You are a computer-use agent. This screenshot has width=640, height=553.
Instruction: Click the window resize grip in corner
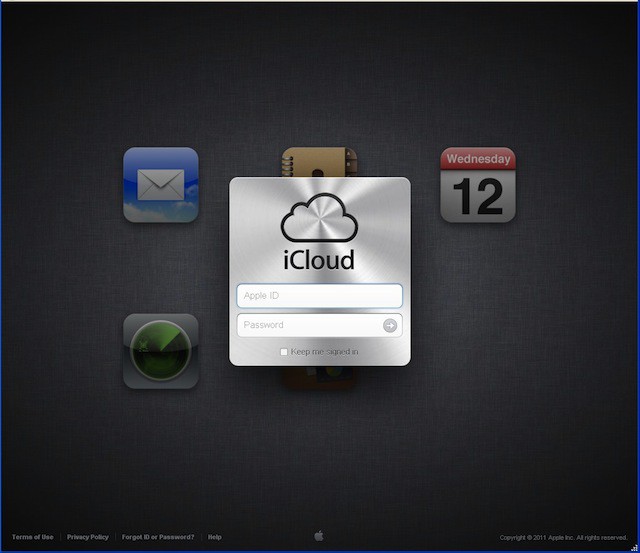tap(634, 548)
